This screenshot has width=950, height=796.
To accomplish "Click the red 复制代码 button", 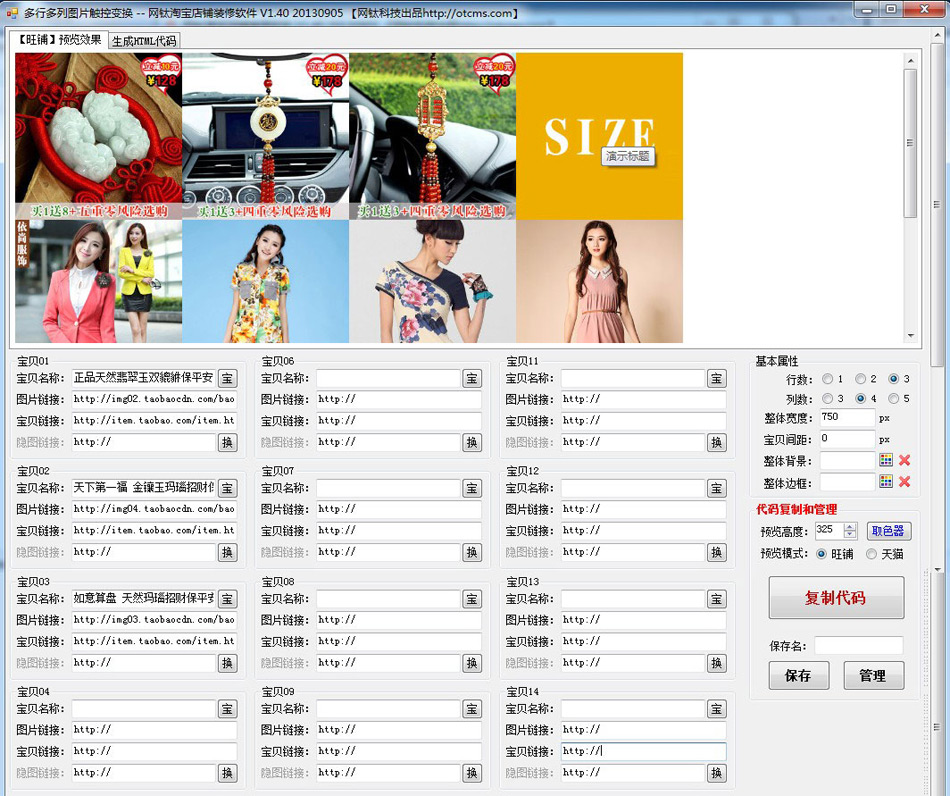I will point(836,596).
